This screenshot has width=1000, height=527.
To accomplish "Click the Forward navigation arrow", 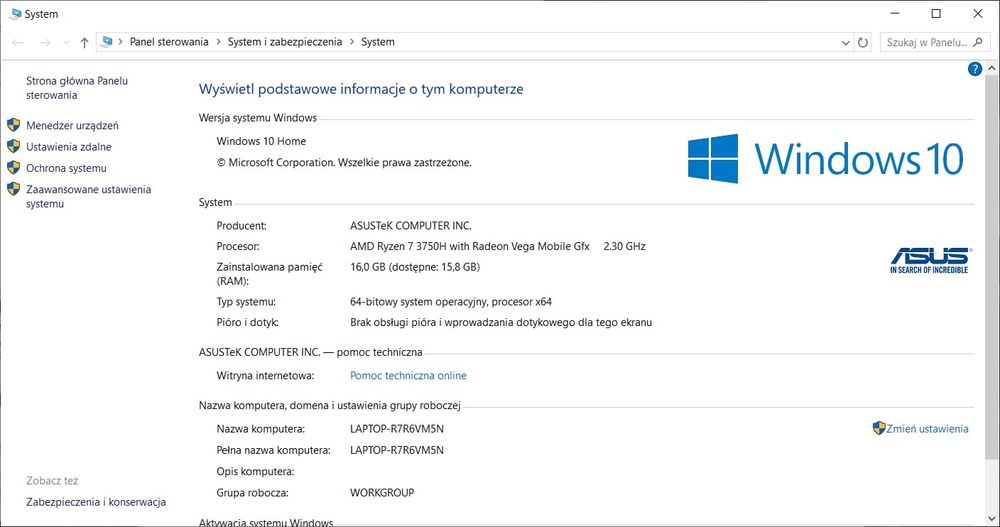I will (45, 42).
